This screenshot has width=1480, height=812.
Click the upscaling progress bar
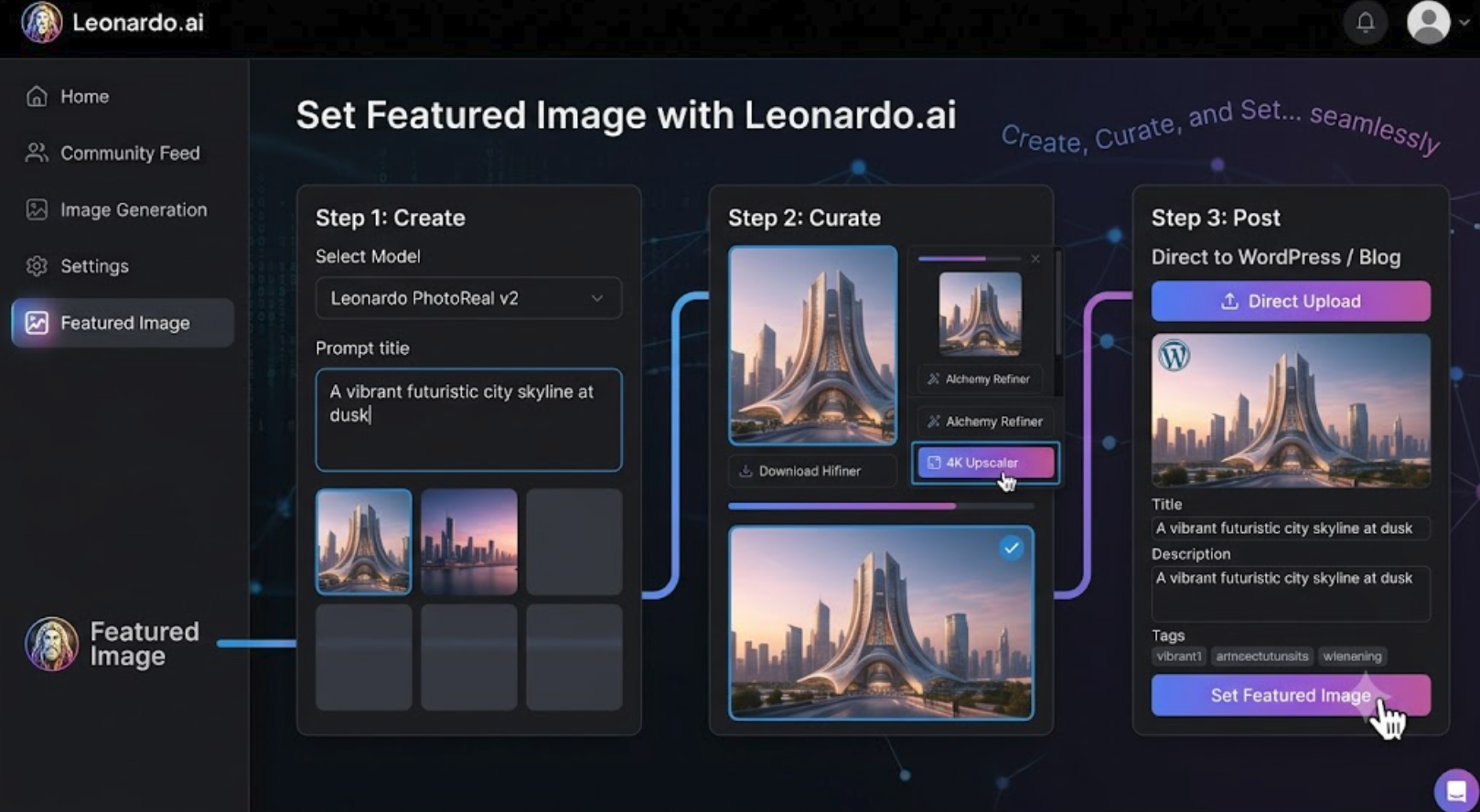point(881,506)
